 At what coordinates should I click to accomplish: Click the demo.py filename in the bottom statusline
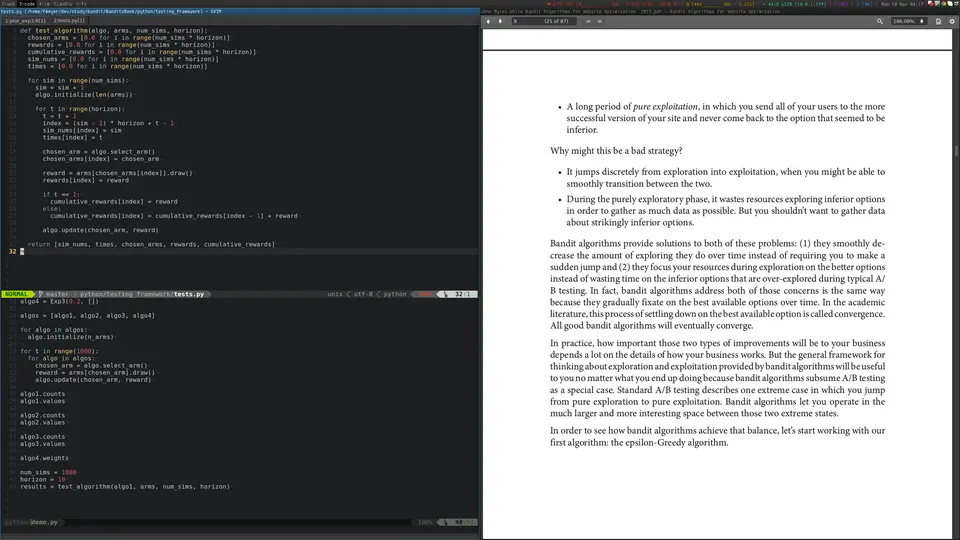(44, 522)
